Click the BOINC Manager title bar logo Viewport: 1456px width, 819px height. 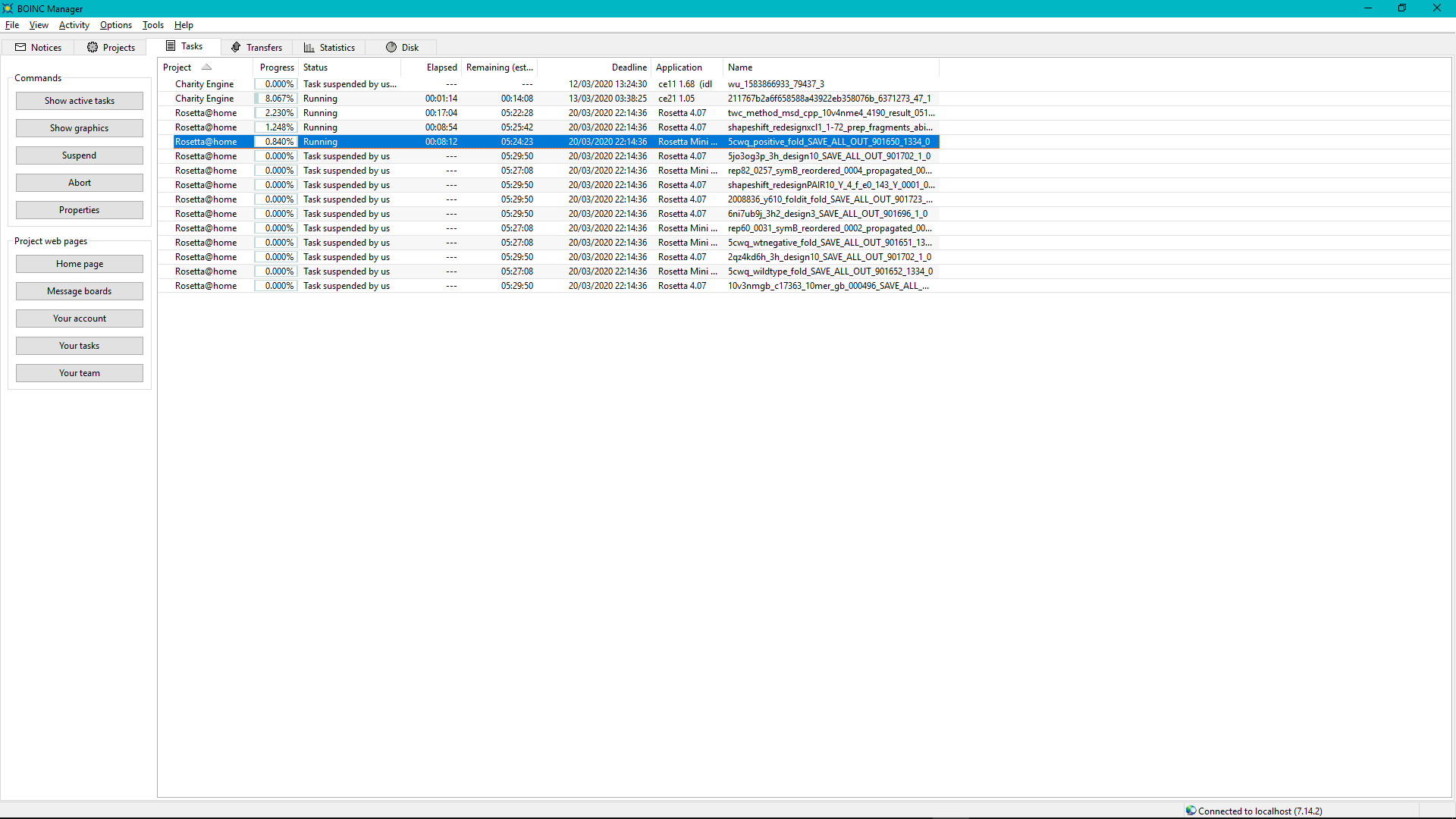[8, 8]
